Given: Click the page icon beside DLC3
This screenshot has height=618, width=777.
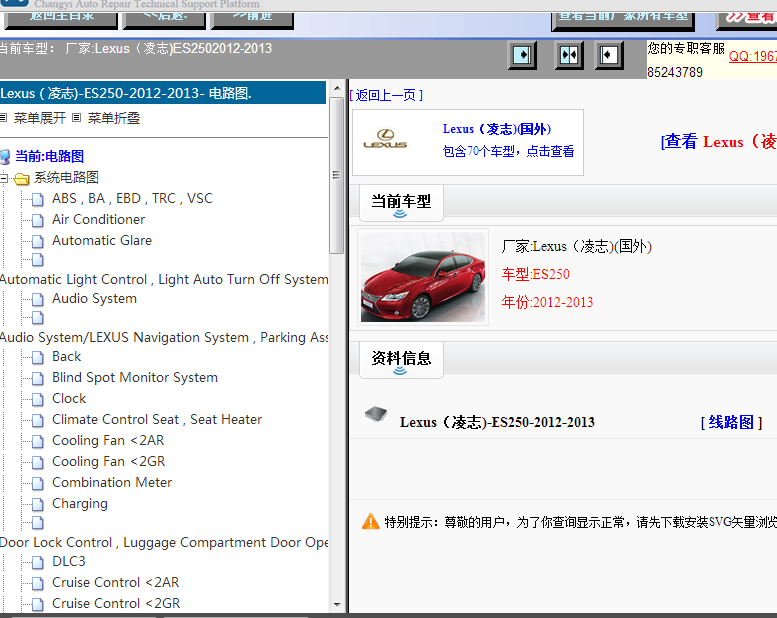Looking at the screenshot, I should (x=38, y=562).
